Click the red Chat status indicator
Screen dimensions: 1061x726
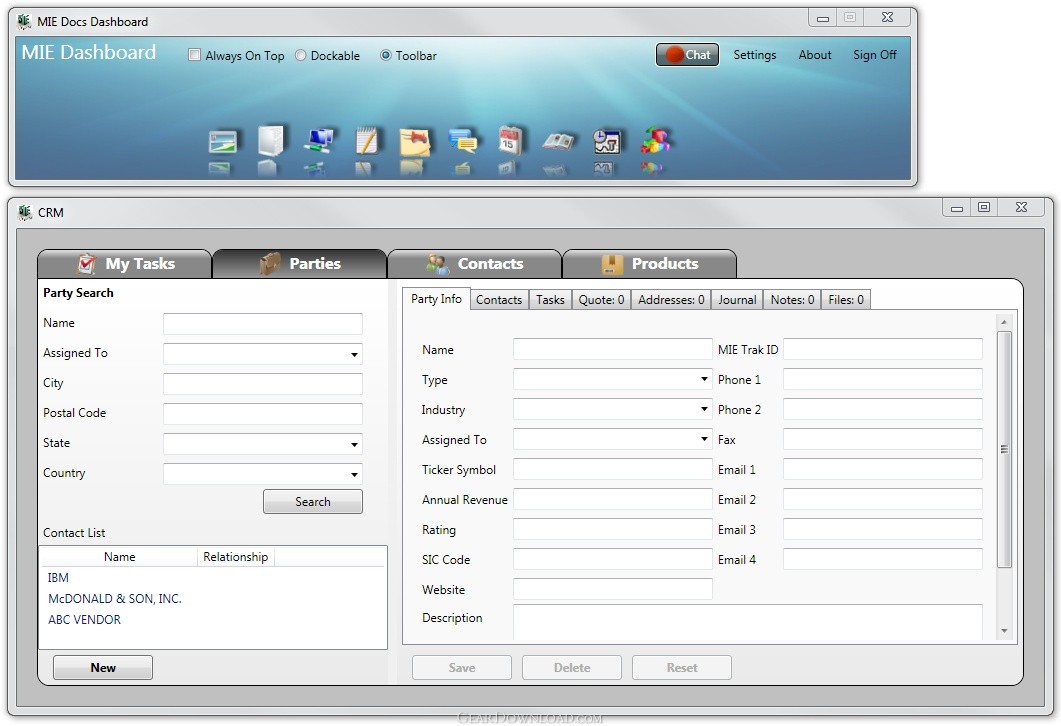pos(674,55)
